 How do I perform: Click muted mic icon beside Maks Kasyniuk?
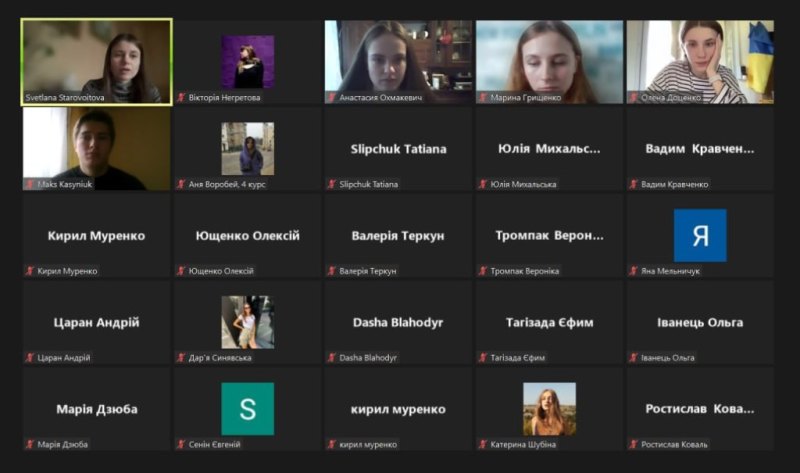coord(30,184)
